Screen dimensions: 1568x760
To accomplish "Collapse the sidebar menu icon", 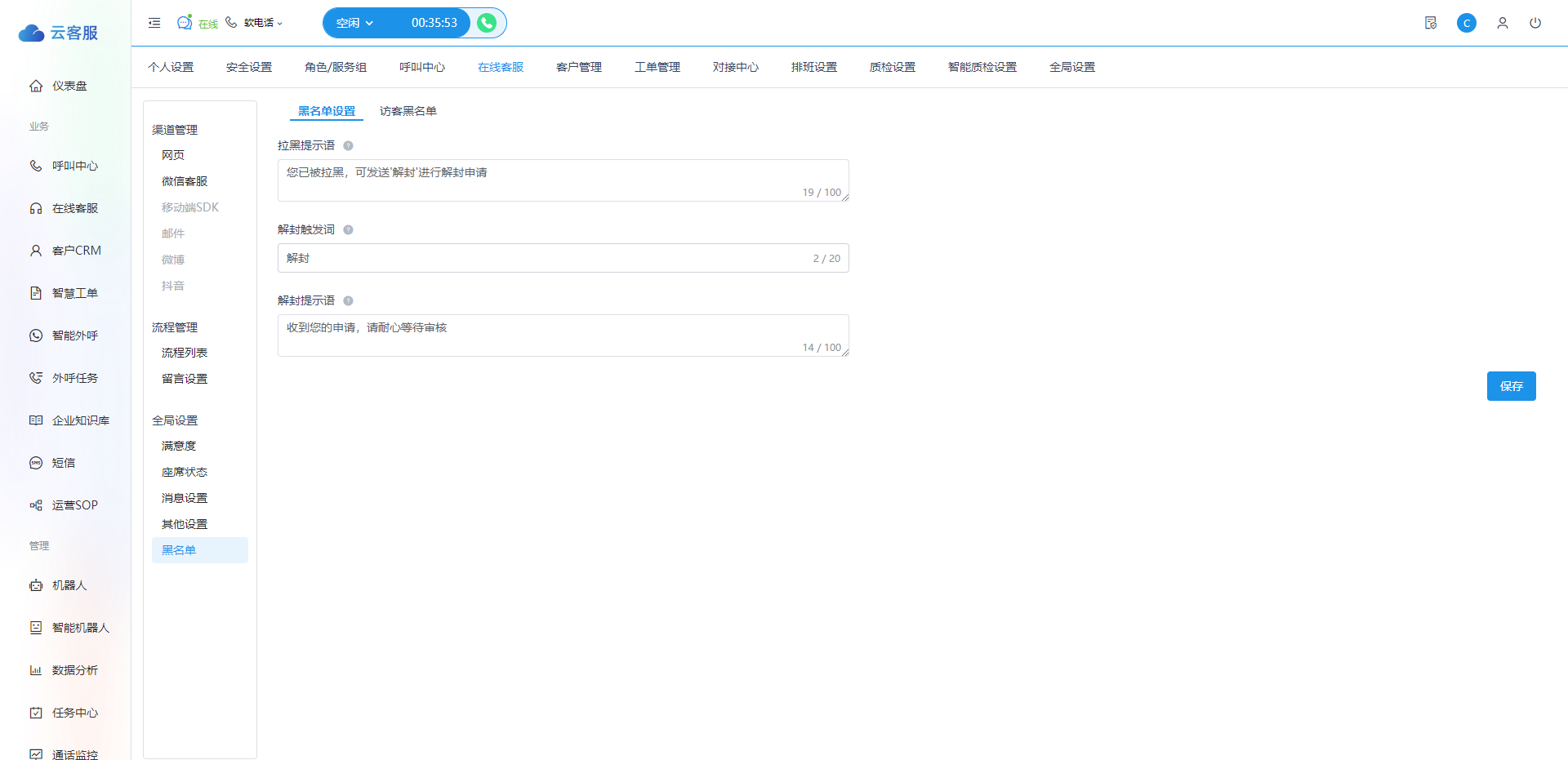I will [154, 23].
